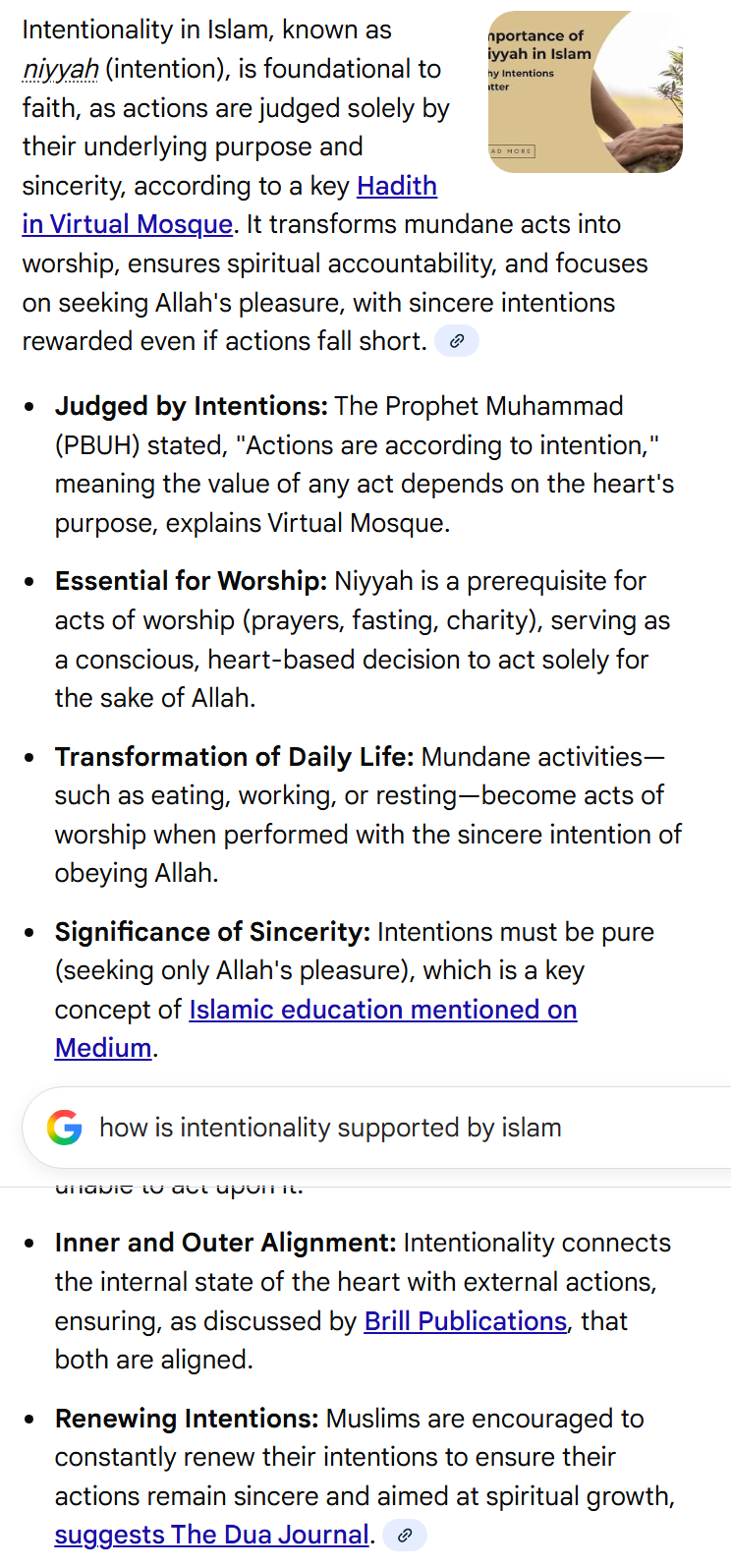Image resolution: width=731 pixels, height=1568 pixels.
Task: Select the 'Inner and Outer Alignment:' heading
Action: tap(225, 1243)
